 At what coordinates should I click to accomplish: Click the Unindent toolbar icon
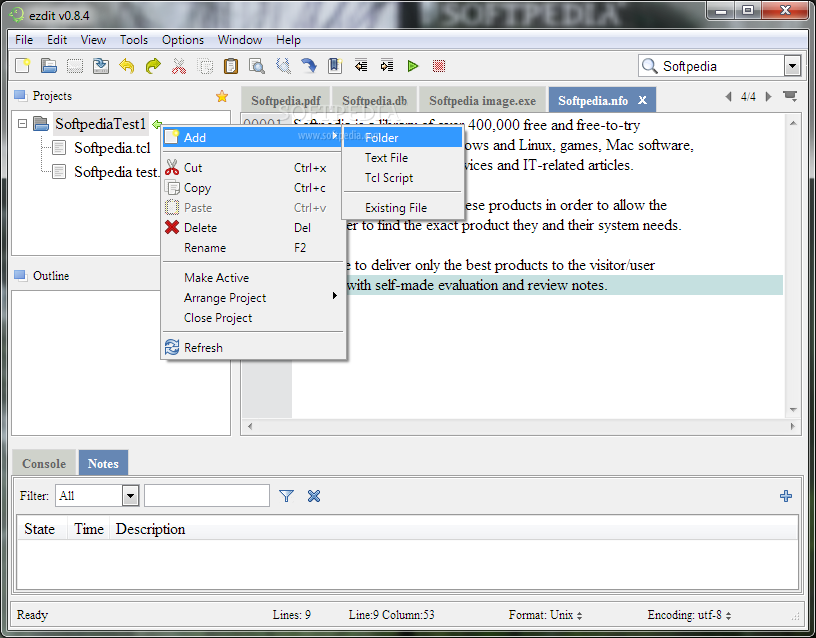(361, 66)
